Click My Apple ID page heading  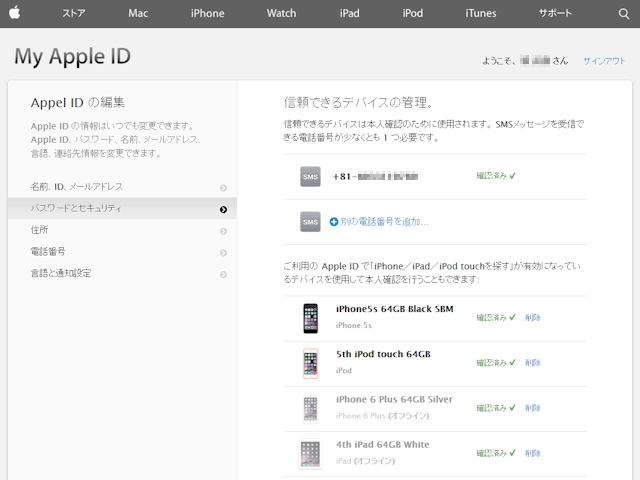tap(73, 56)
